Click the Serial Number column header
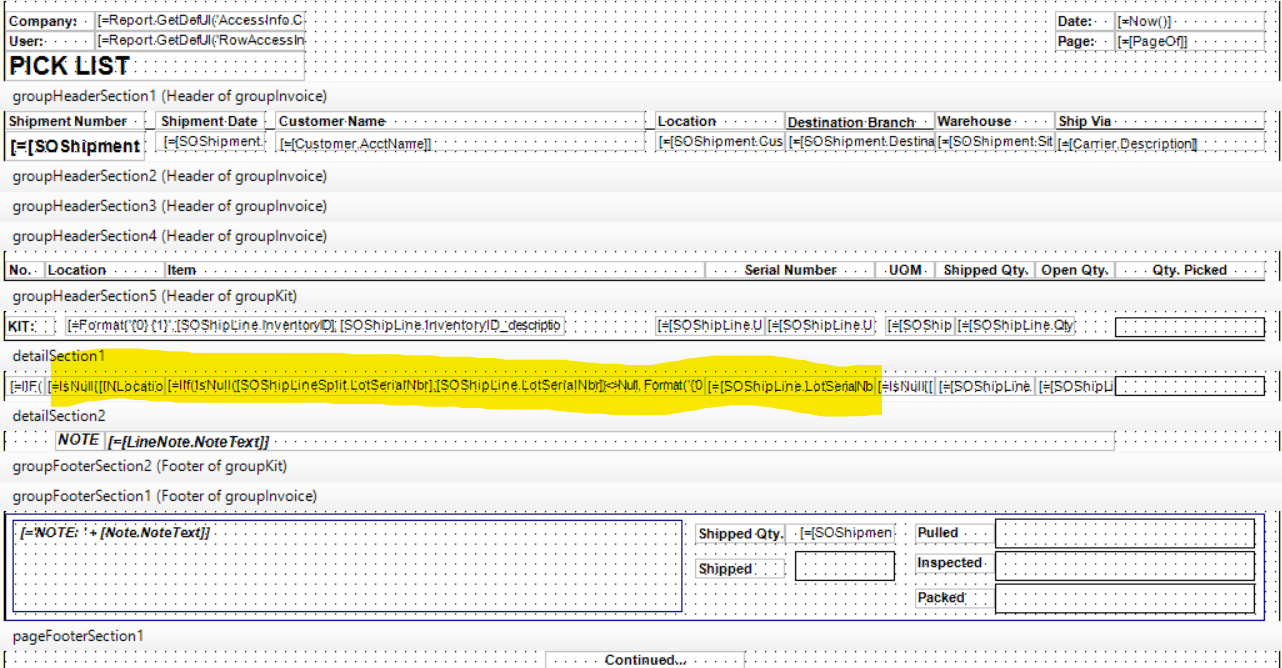 tap(790, 270)
